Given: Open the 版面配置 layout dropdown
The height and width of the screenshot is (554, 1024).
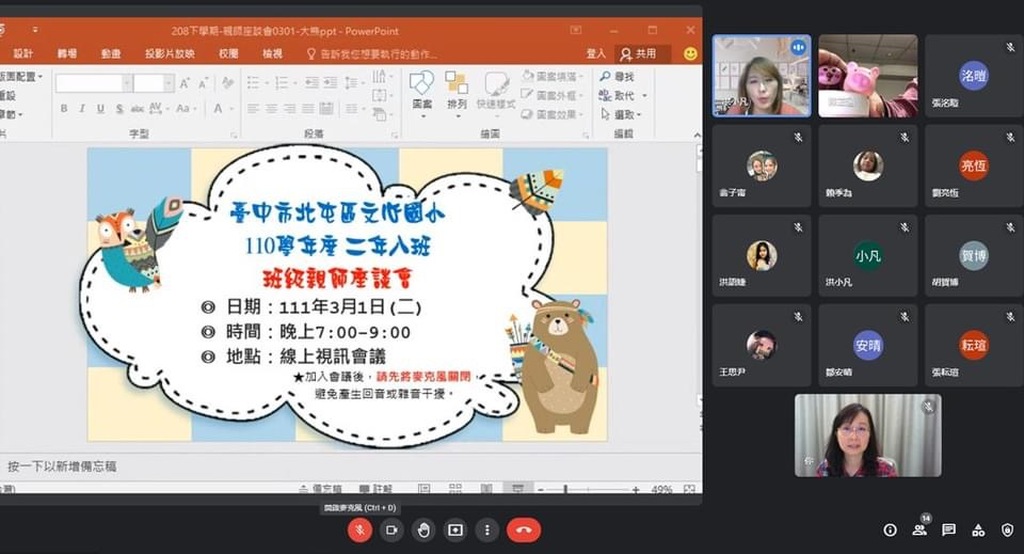Looking at the screenshot, I should coord(21,76).
